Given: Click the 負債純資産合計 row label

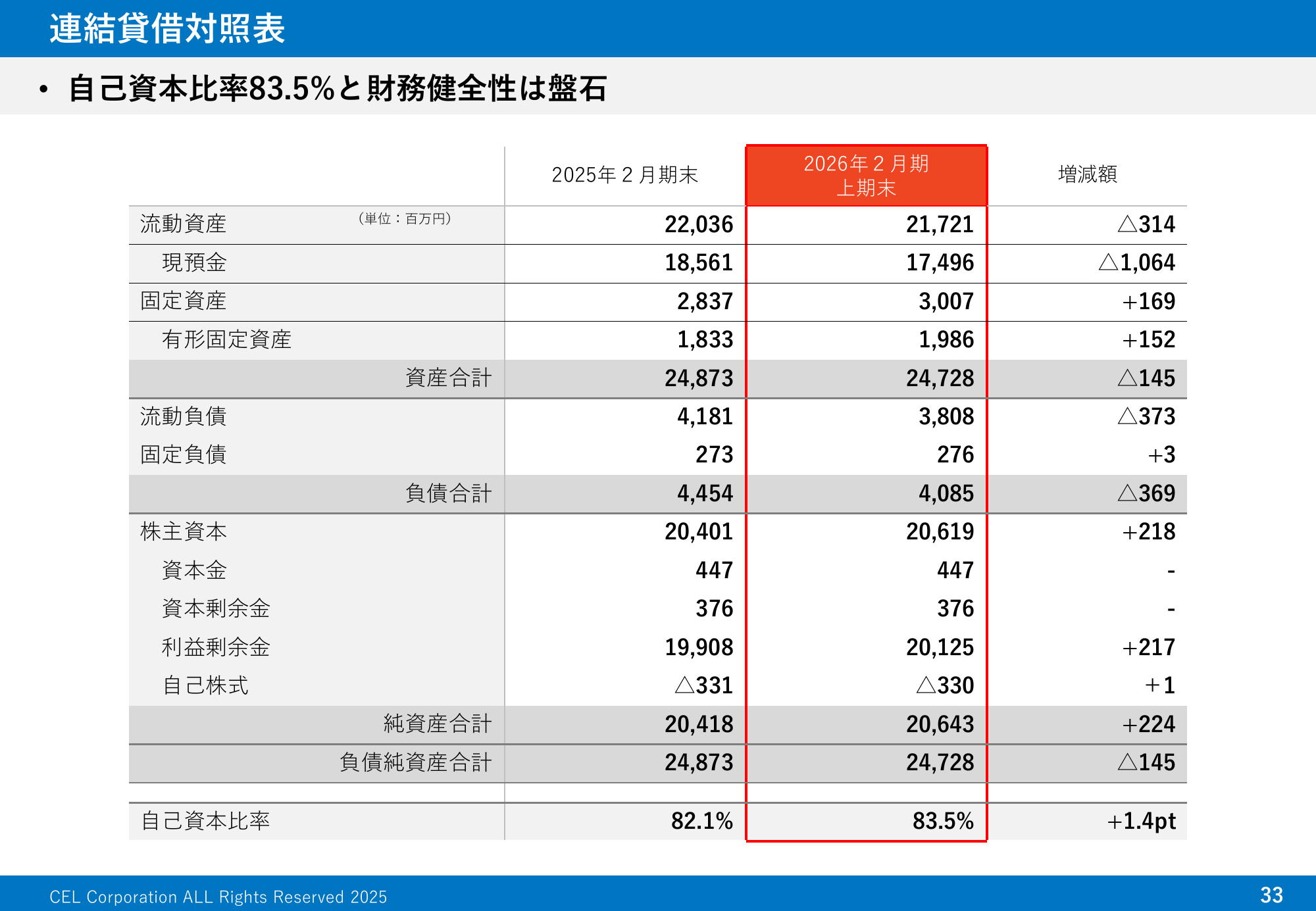Looking at the screenshot, I should coord(416,762).
